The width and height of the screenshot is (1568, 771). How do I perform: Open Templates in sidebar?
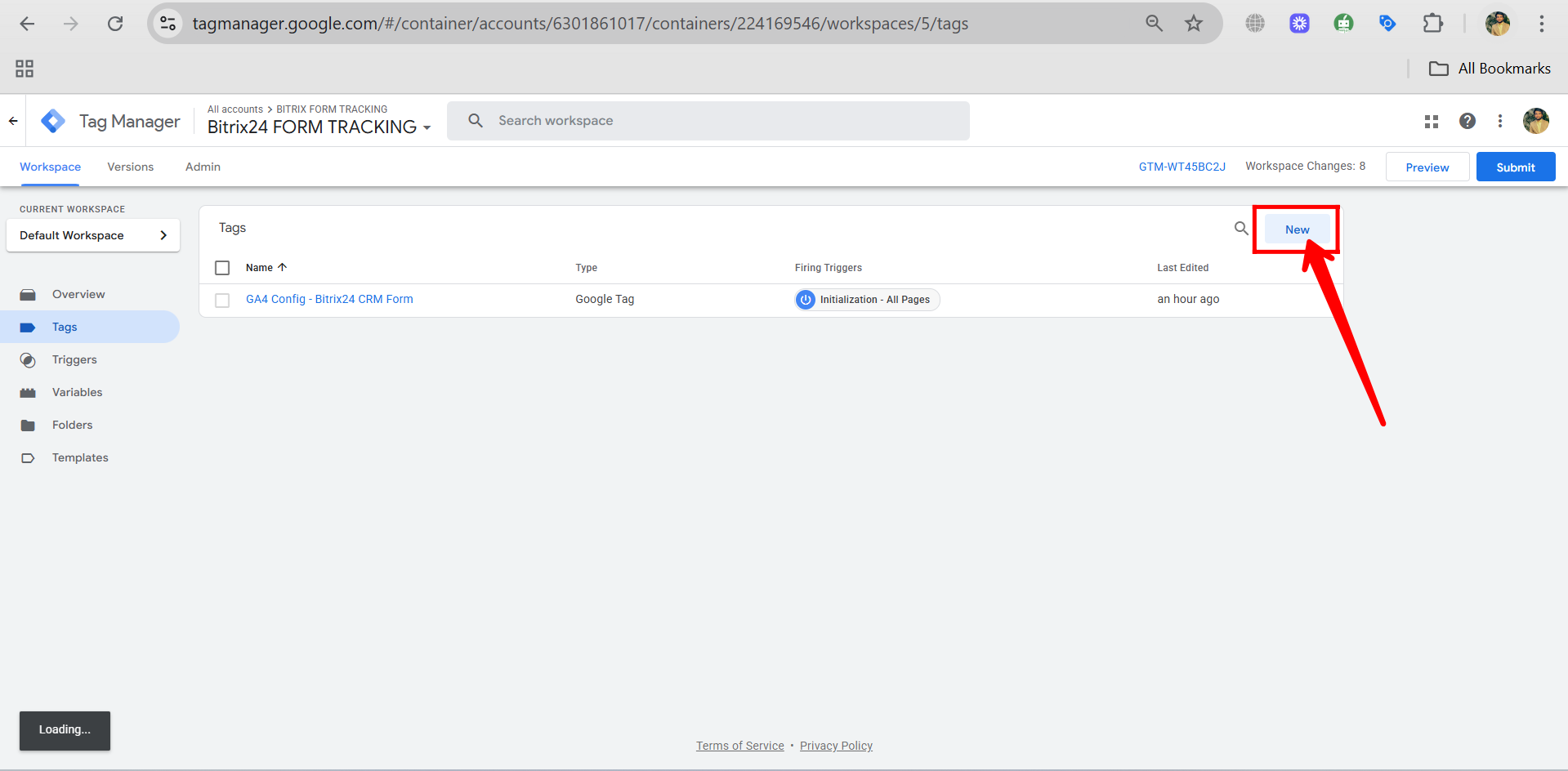click(x=80, y=457)
